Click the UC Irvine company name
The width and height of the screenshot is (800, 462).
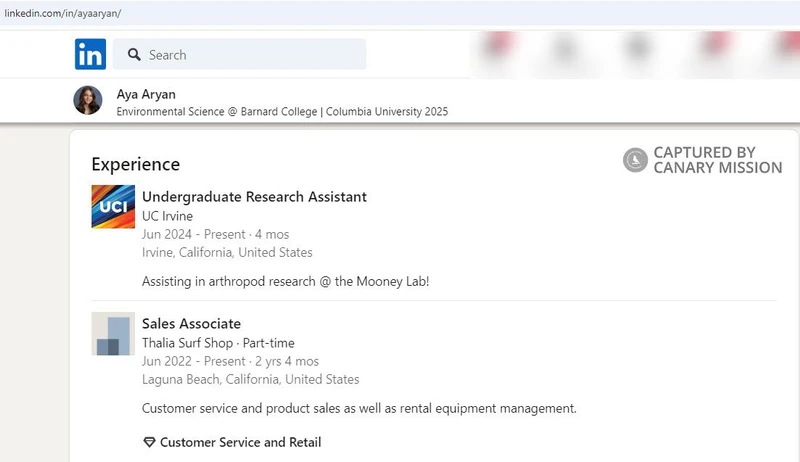coord(167,216)
